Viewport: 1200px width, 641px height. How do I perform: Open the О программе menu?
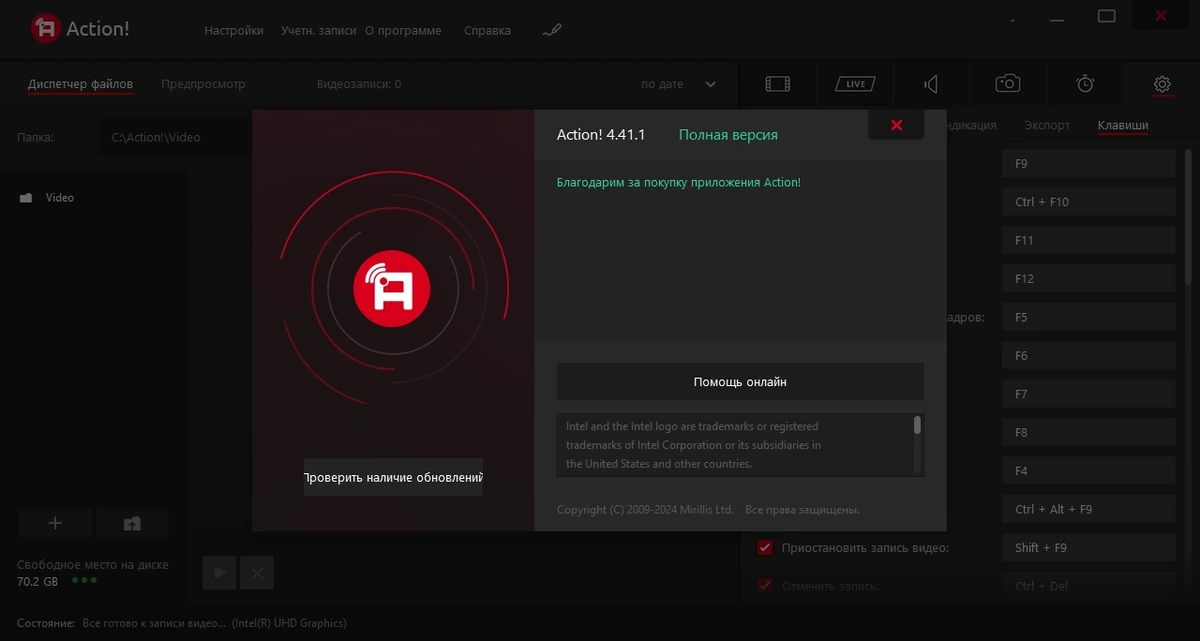pos(403,30)
